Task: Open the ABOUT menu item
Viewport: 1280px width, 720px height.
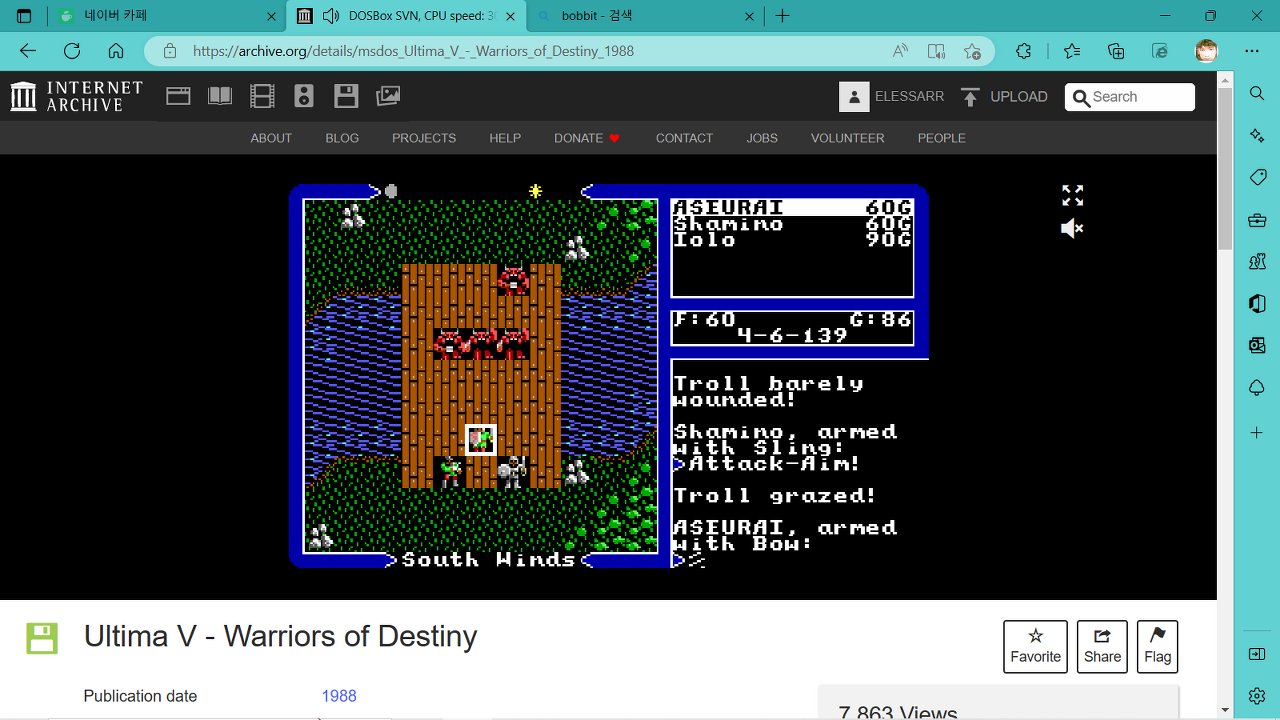Action: 271,138
